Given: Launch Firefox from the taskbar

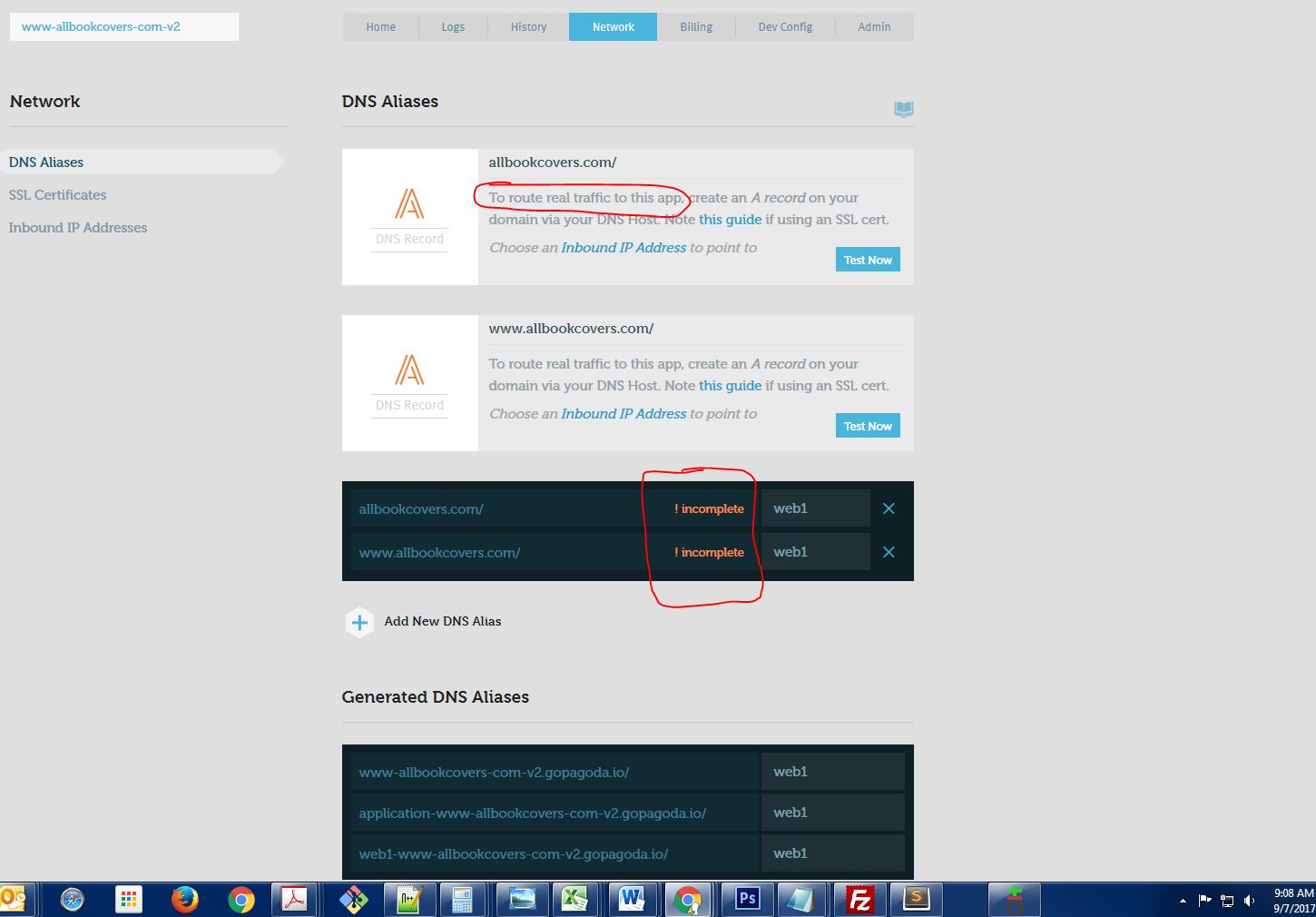Looking at the screenshot, I should tap(184, 900).
